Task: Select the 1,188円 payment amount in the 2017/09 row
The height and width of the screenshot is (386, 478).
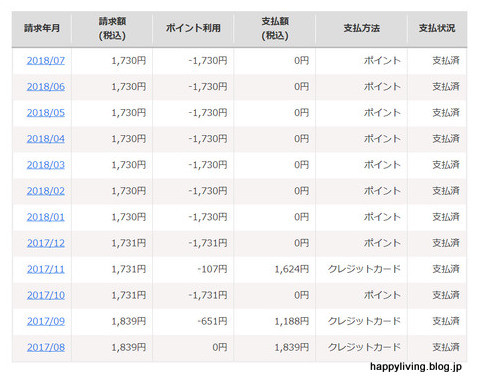Action: coord(292,321)
